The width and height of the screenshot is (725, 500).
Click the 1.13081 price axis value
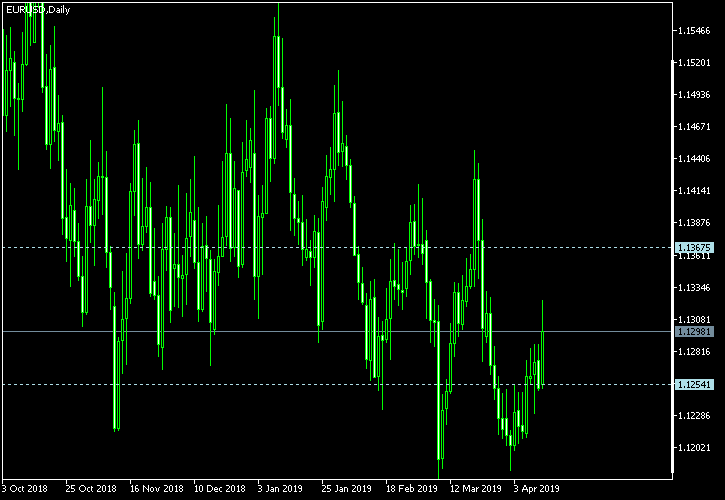pos(694,319)
